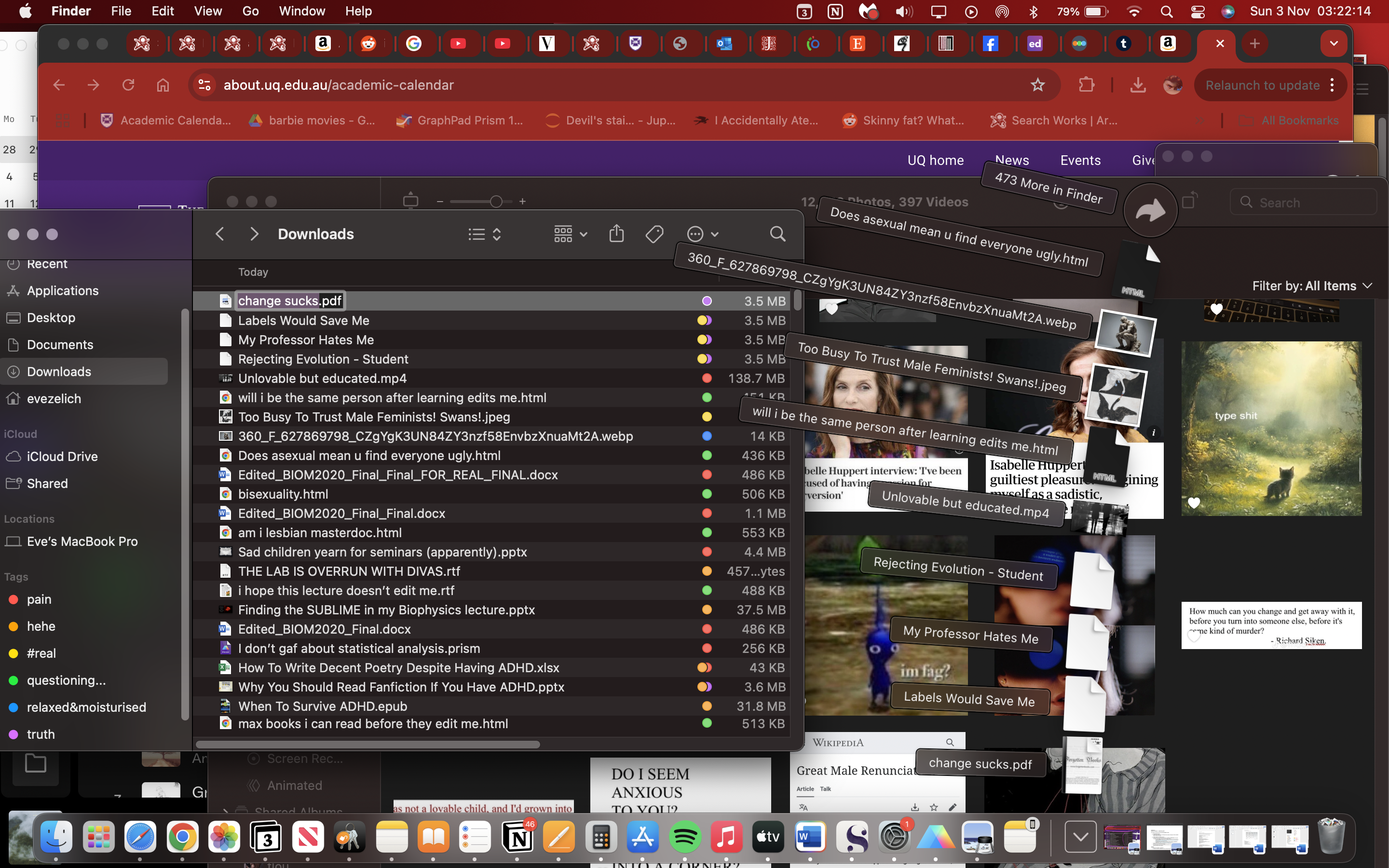Screen dimensions: 1389x868
Task: Open Chrome extensions puzzle icon
Action: point(1086,85)
